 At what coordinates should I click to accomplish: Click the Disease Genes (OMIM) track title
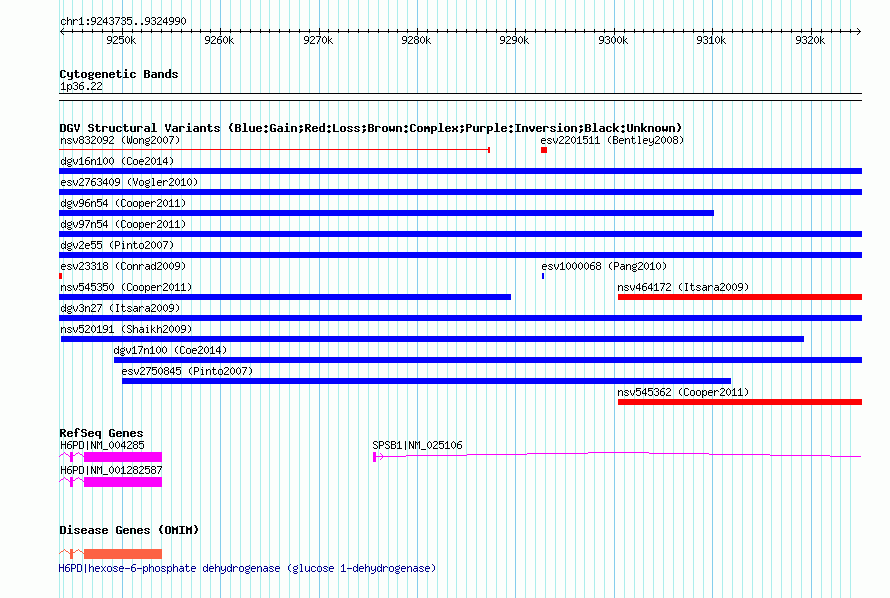point(129,530)
